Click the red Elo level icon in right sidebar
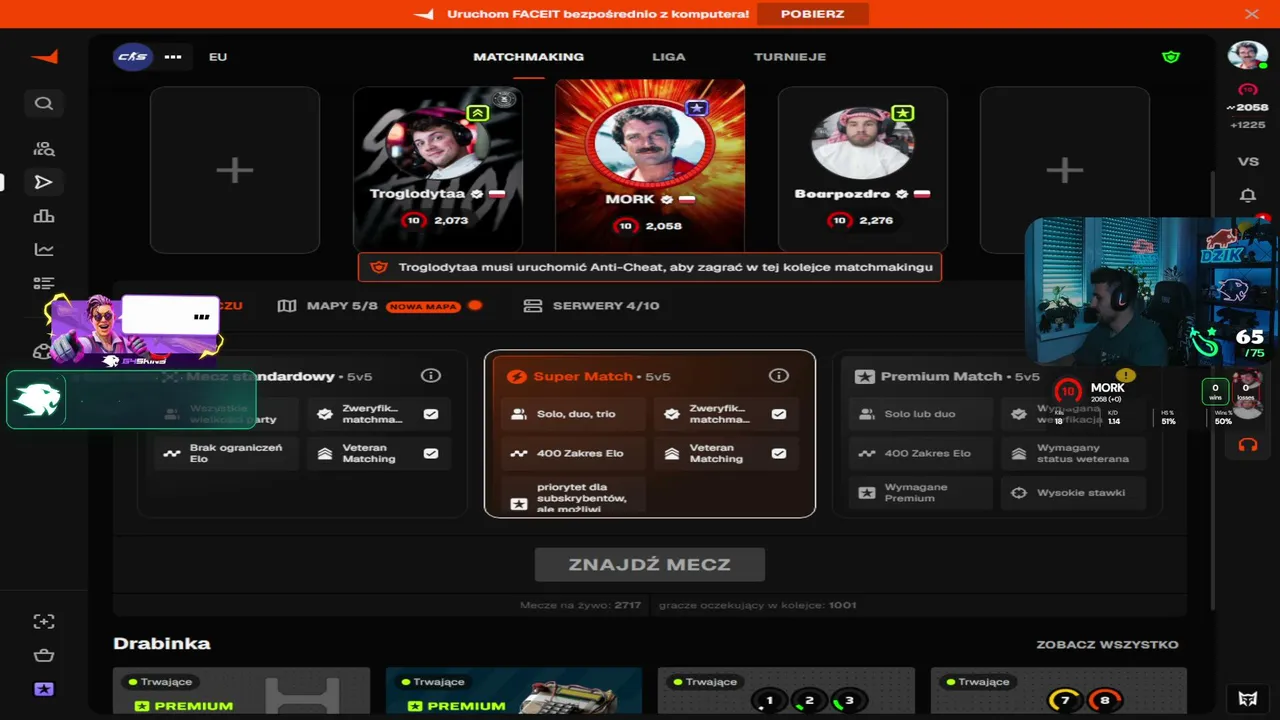 (x=1247, y=89)
